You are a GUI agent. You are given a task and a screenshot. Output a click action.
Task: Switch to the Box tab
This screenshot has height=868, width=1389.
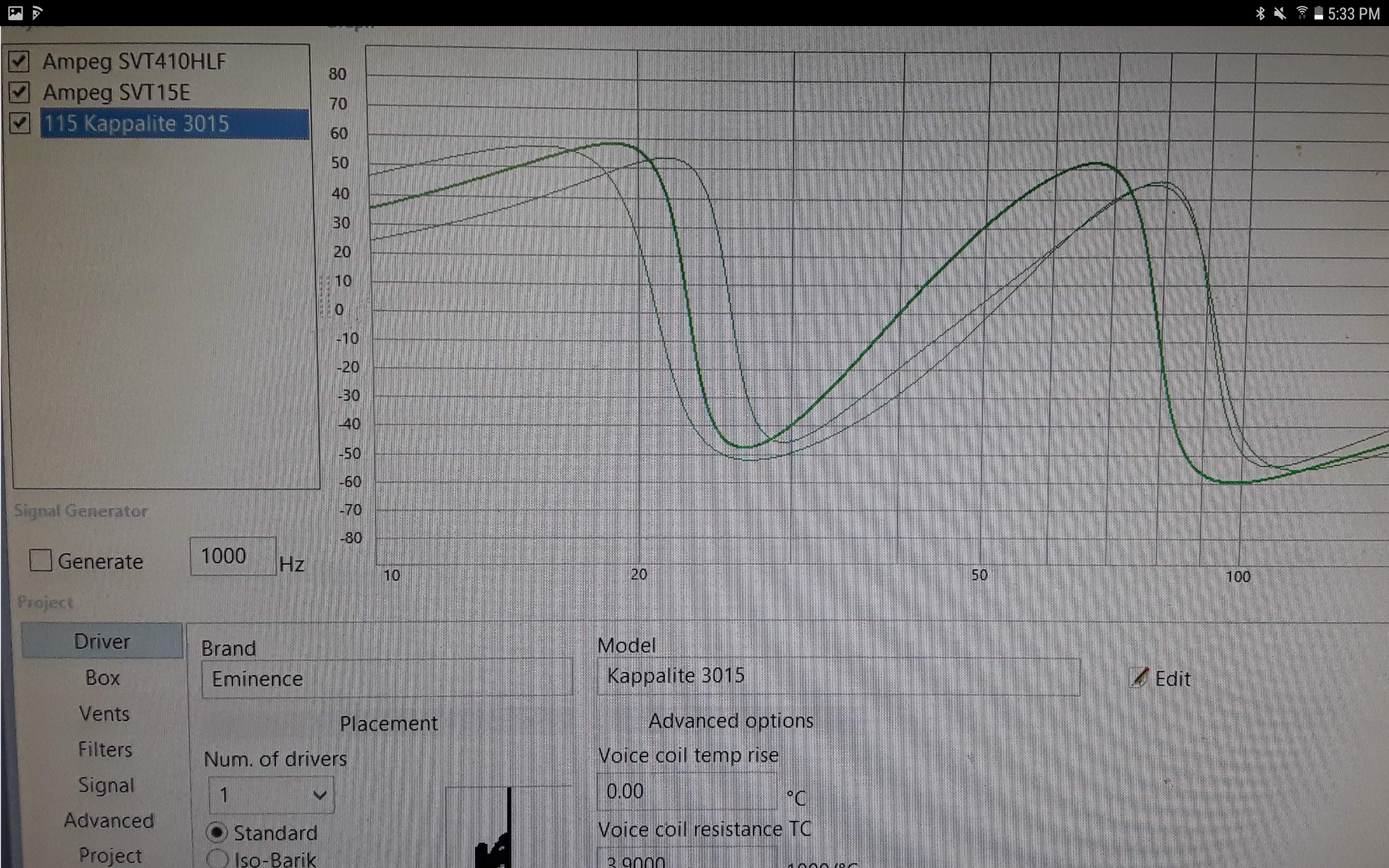click(102, 678)
